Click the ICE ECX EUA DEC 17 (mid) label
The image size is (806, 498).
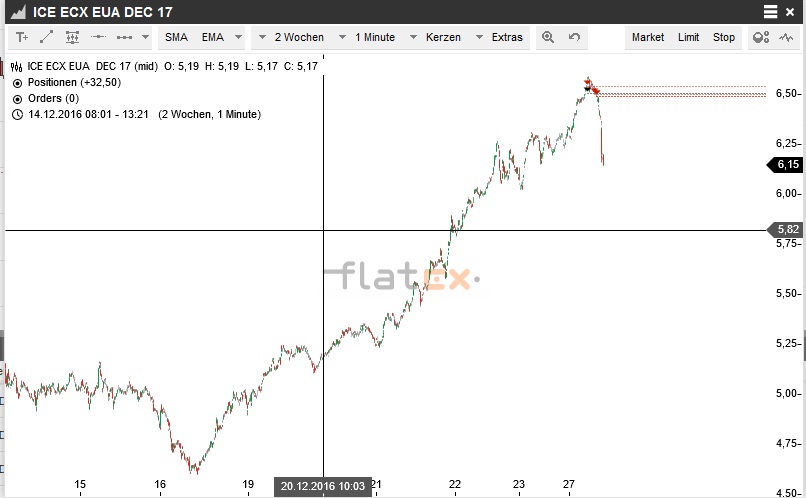[93, 66]
